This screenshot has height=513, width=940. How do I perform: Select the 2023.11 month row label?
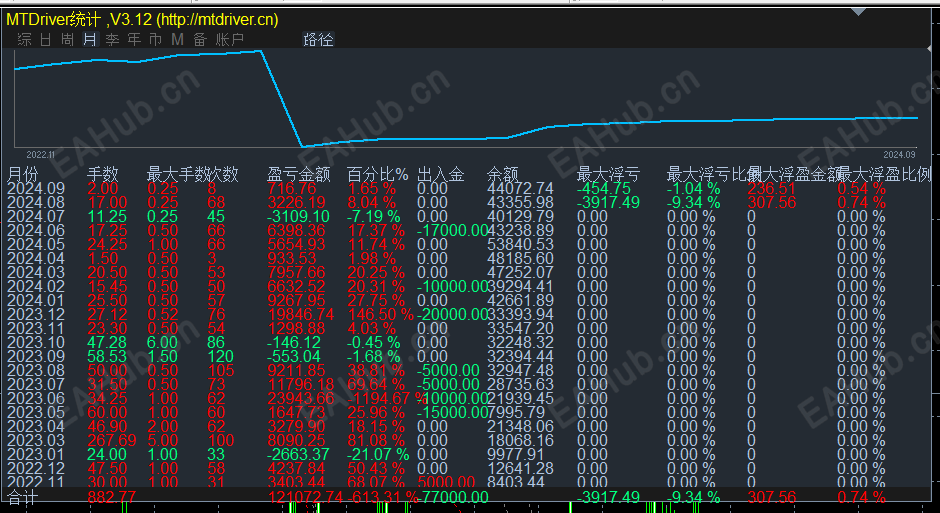(x=36, y=328)
